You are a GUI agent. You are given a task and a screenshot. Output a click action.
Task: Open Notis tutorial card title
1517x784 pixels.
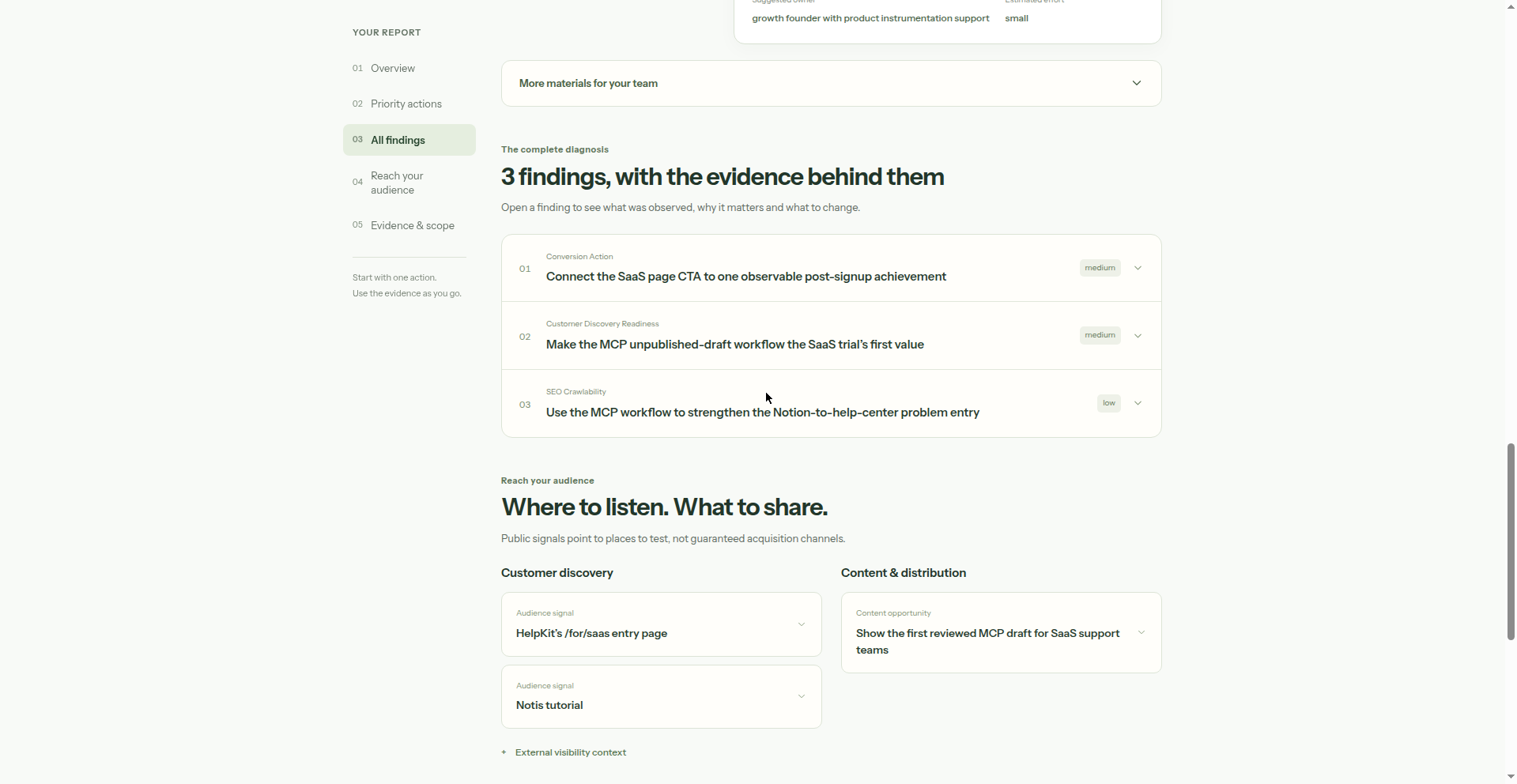549,706
